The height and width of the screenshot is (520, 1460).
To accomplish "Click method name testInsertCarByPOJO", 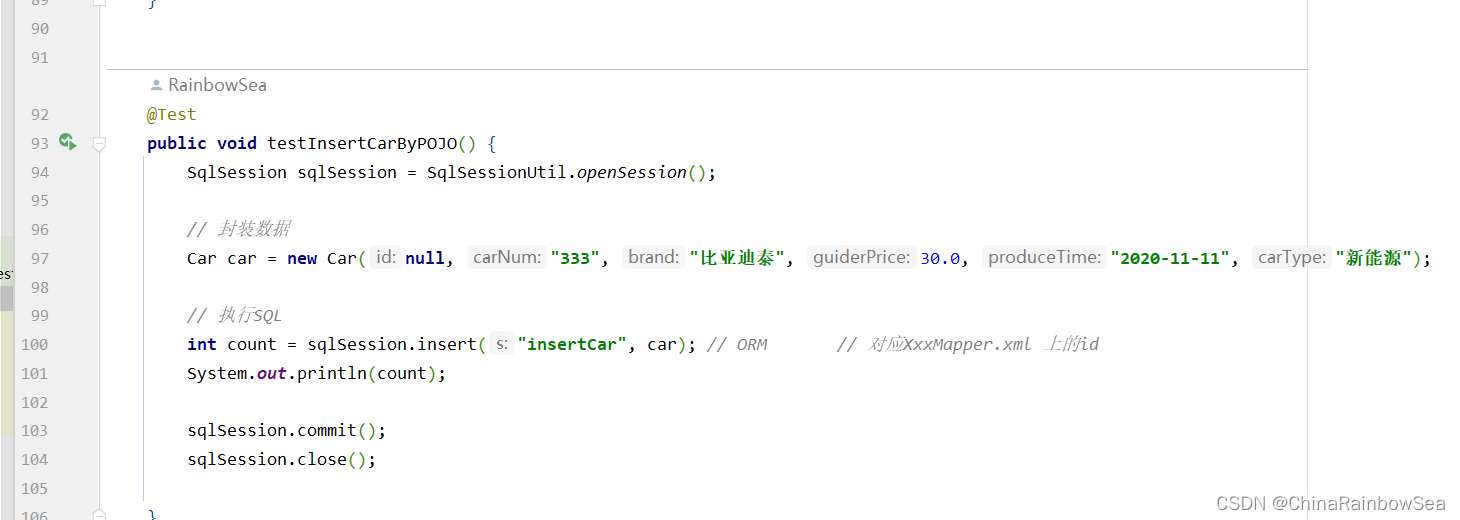I will click(362, 143).
